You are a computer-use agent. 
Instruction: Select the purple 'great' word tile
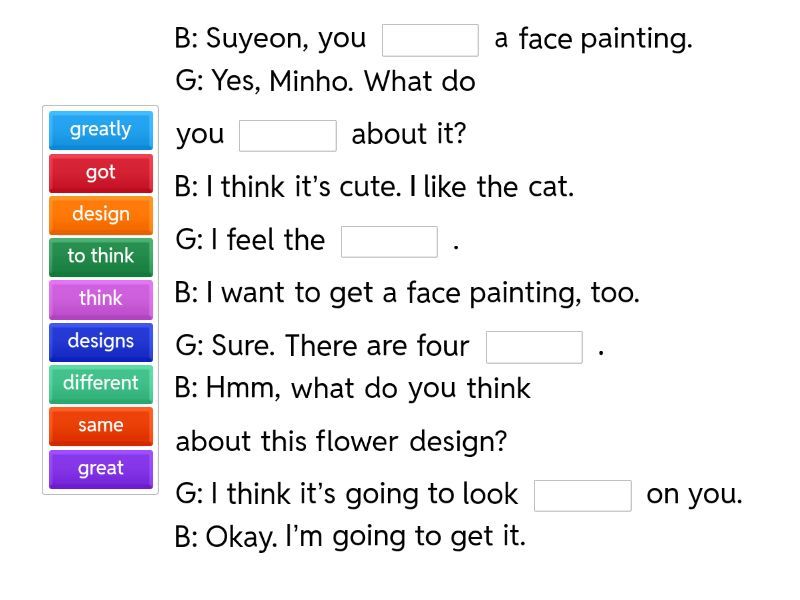(x=100, y=469)
